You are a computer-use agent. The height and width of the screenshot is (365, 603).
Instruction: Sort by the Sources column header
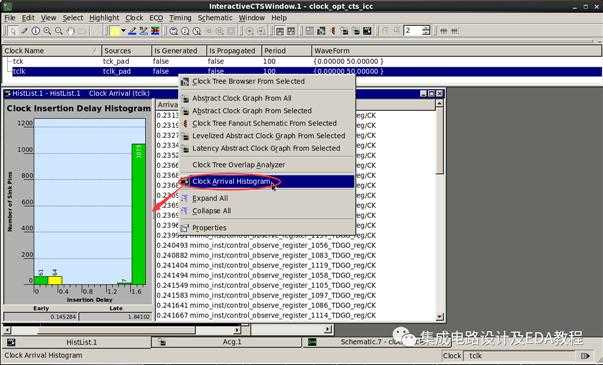point(127,51)
